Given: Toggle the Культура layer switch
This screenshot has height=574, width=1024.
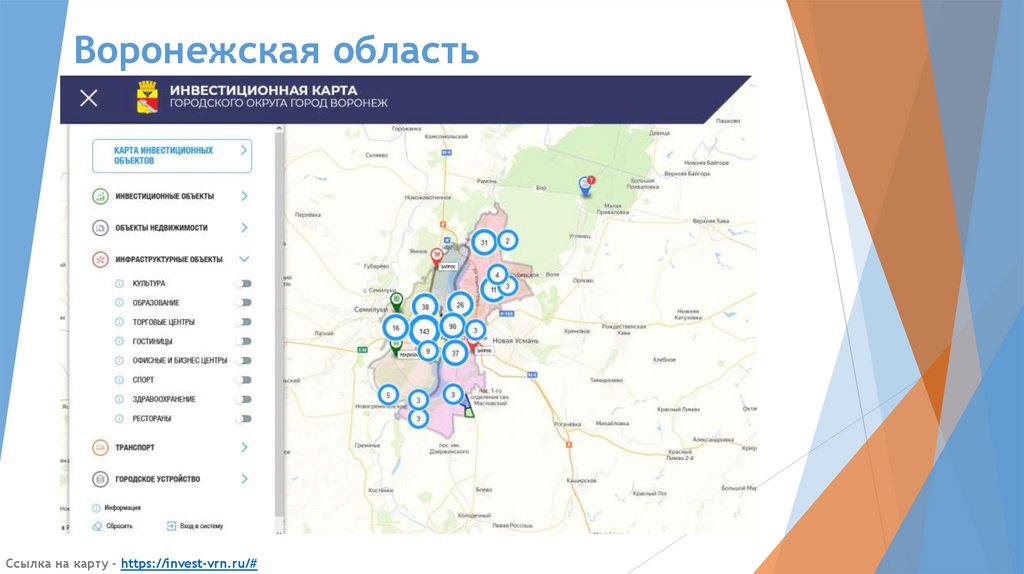Looking at the screenshot, I should 244,283.
